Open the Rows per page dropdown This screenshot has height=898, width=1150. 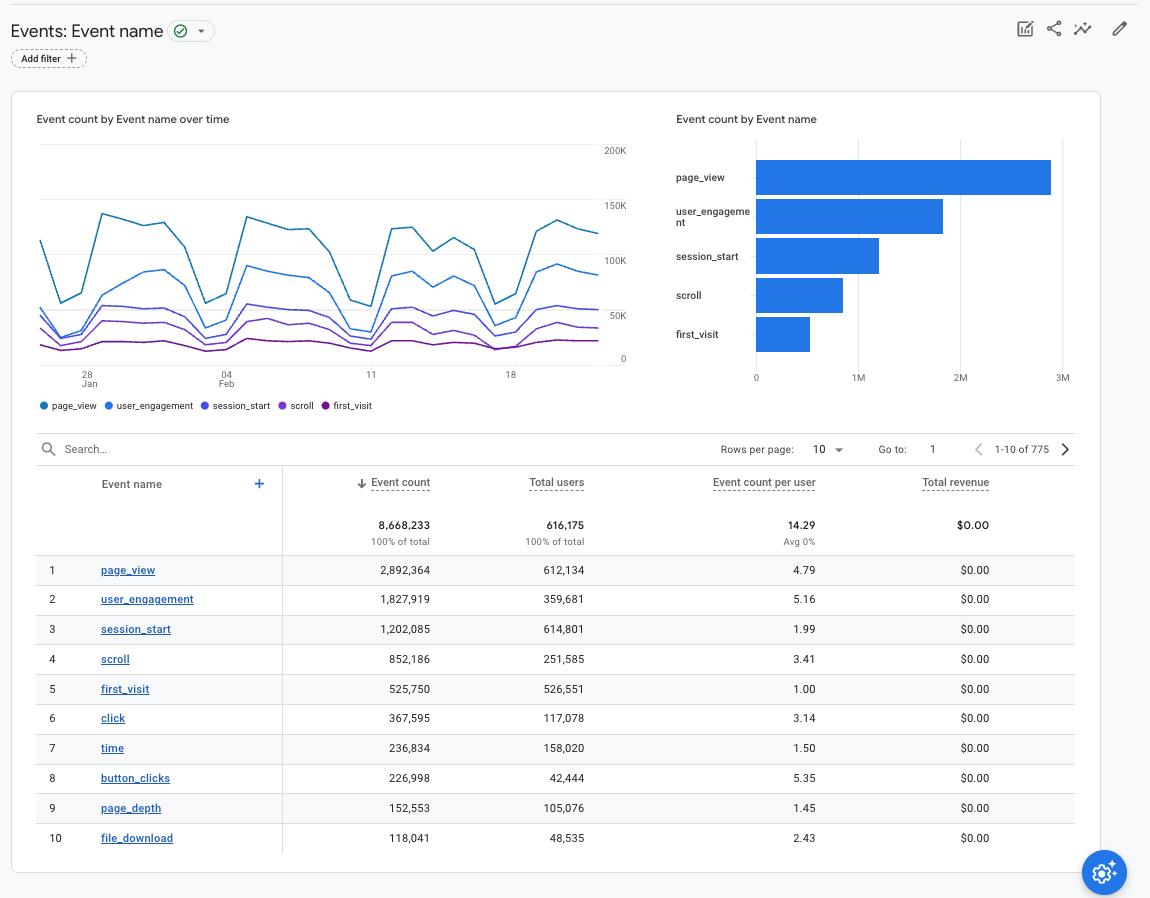click(x=827, y=449)
